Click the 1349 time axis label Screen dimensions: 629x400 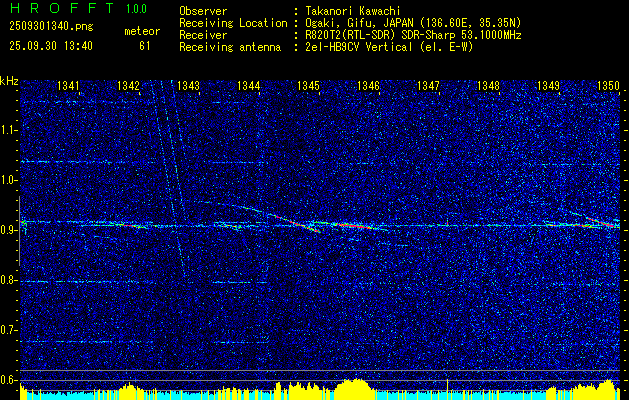[548, 85]
